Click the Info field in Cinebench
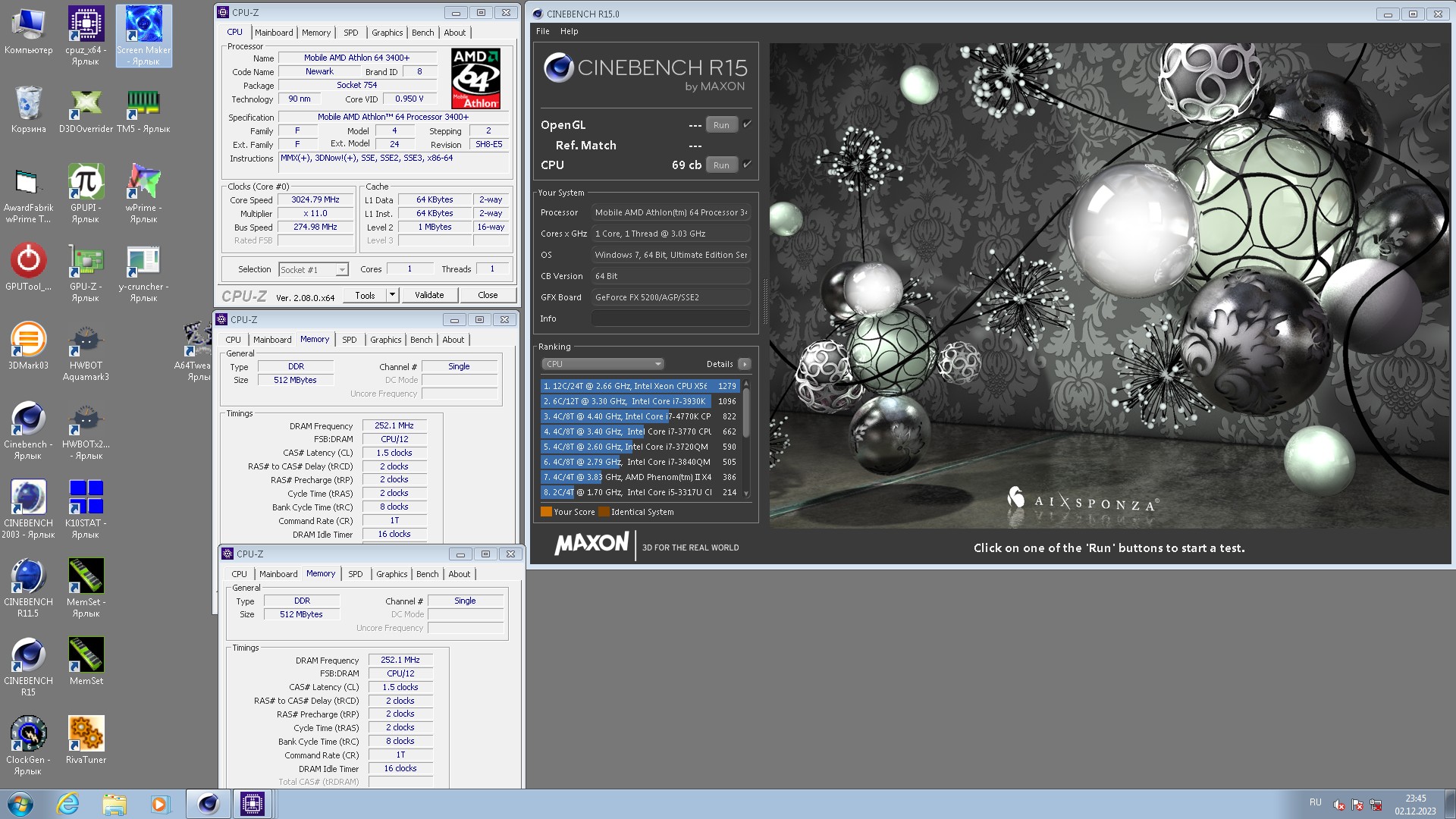 671,318
